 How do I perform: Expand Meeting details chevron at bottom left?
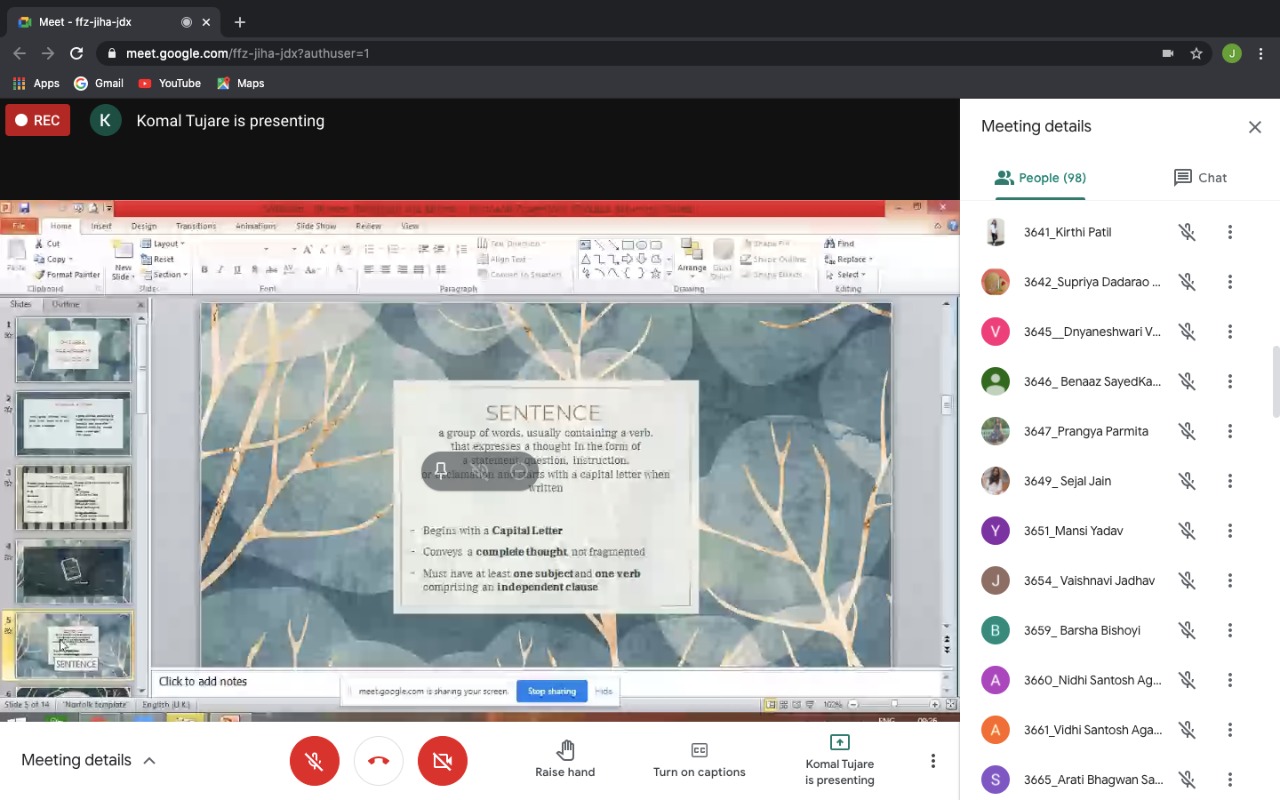coord(149,761)
